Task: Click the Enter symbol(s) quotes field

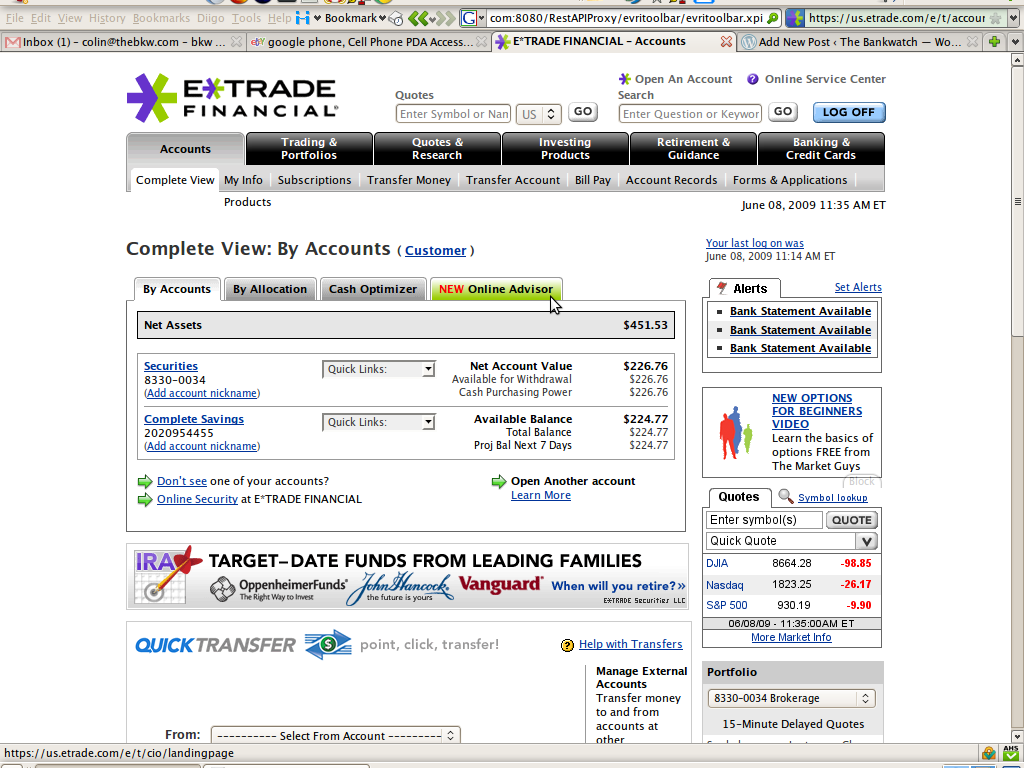Action: click(764, 520)
